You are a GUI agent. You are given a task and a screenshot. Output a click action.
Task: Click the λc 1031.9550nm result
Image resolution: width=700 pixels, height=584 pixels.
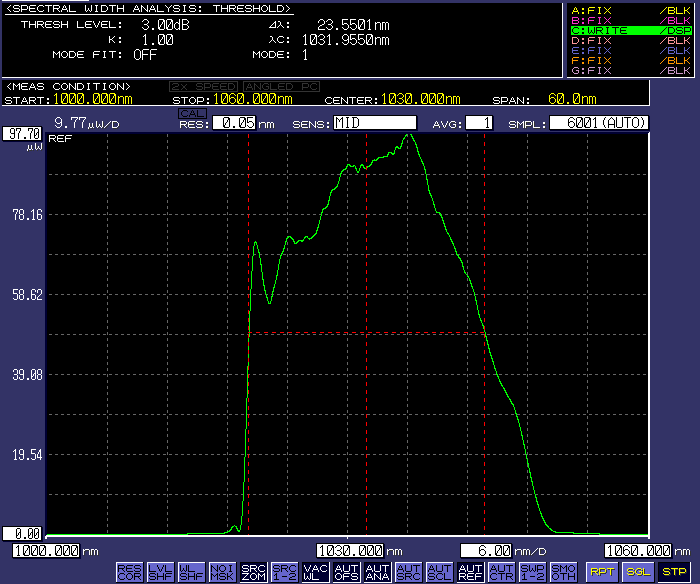[346, 40]
